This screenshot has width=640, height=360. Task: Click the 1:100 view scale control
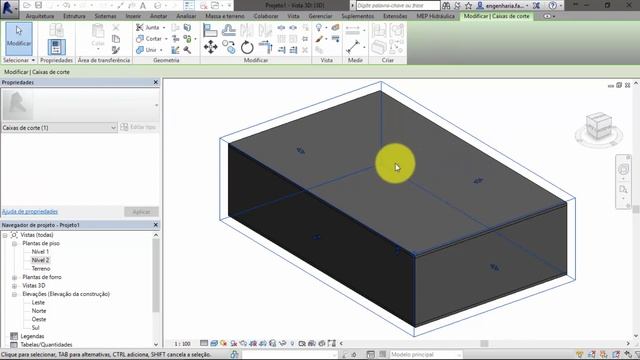click(182, 344)
